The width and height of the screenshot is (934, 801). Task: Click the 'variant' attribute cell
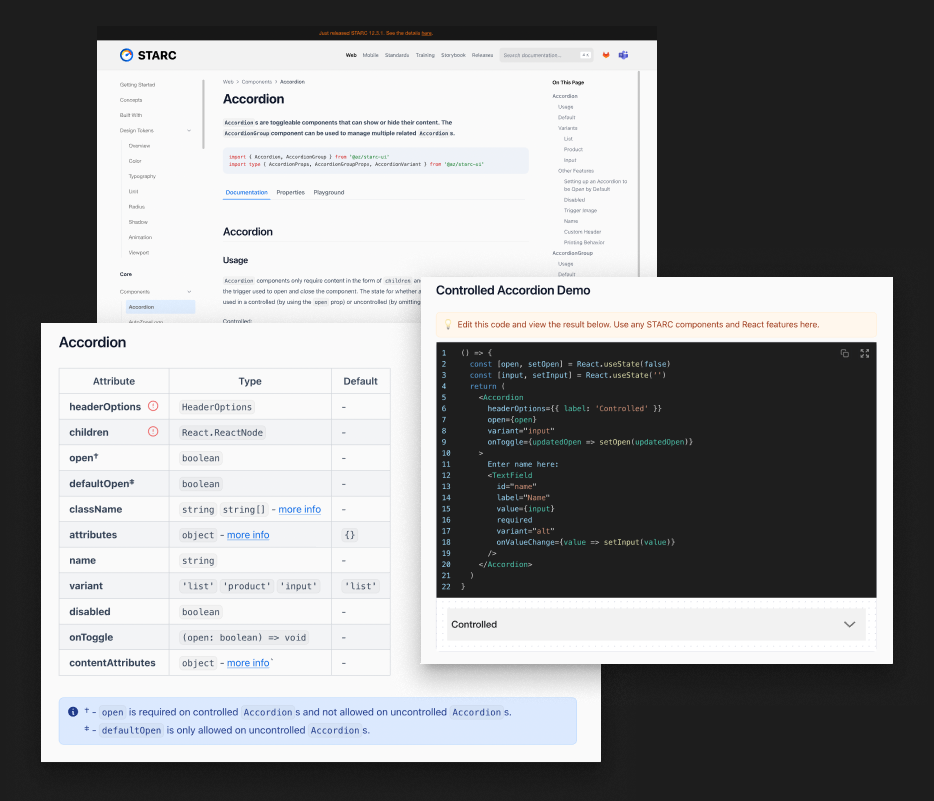pos(114,586)
